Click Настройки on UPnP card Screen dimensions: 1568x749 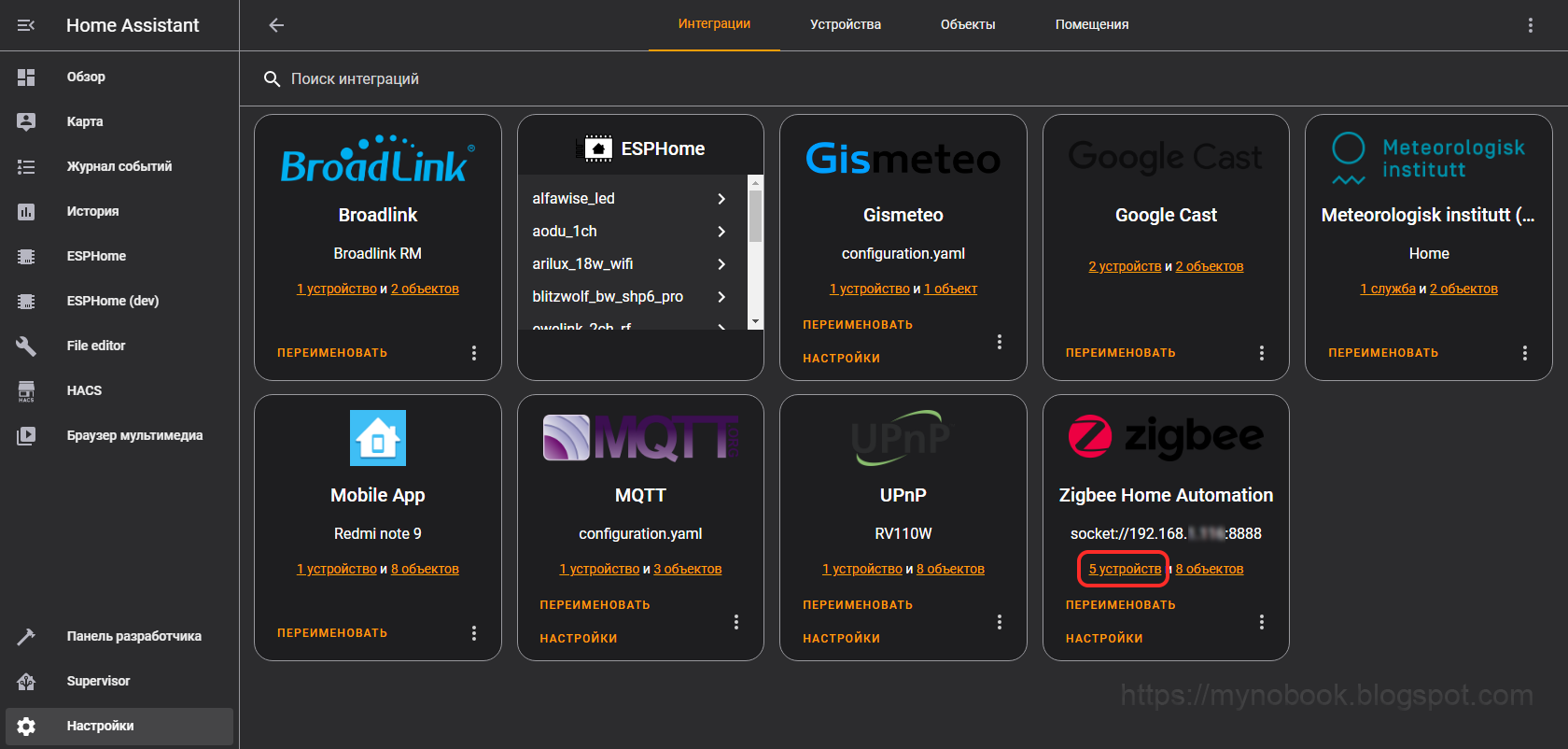(x=841, y=639)
